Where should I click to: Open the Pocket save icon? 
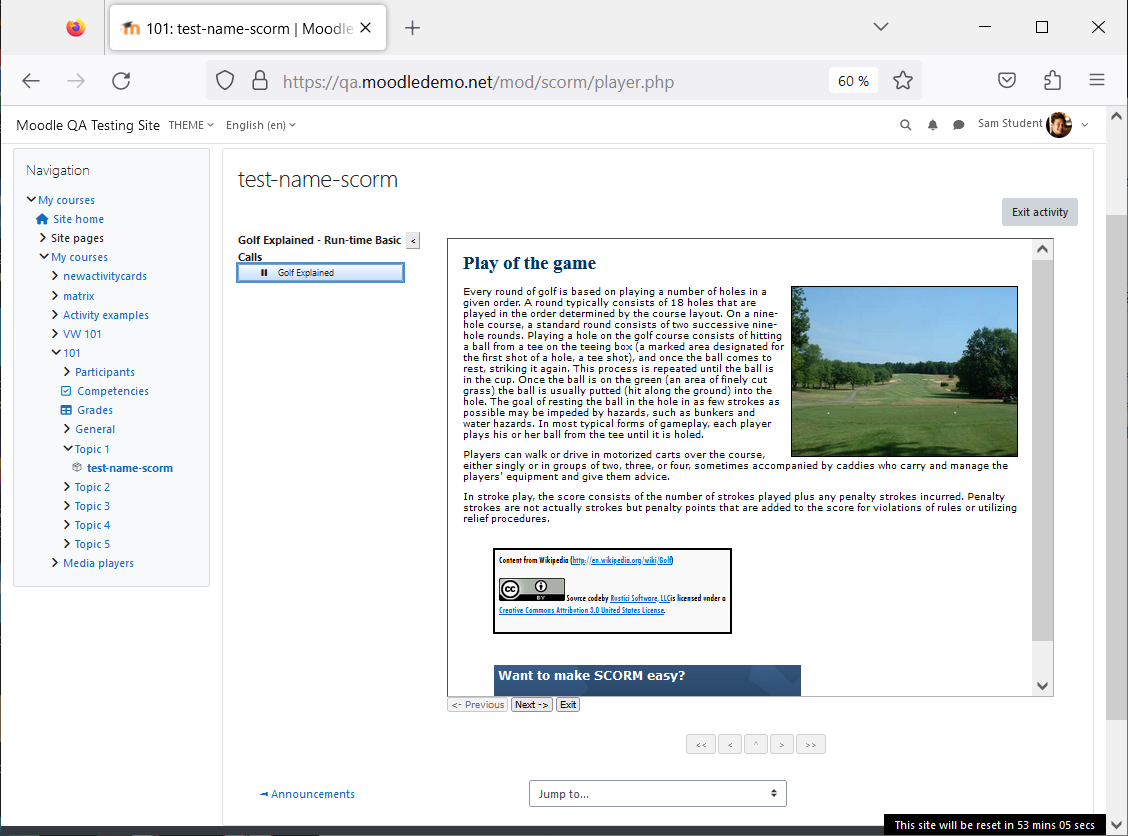coord(1006,81)
